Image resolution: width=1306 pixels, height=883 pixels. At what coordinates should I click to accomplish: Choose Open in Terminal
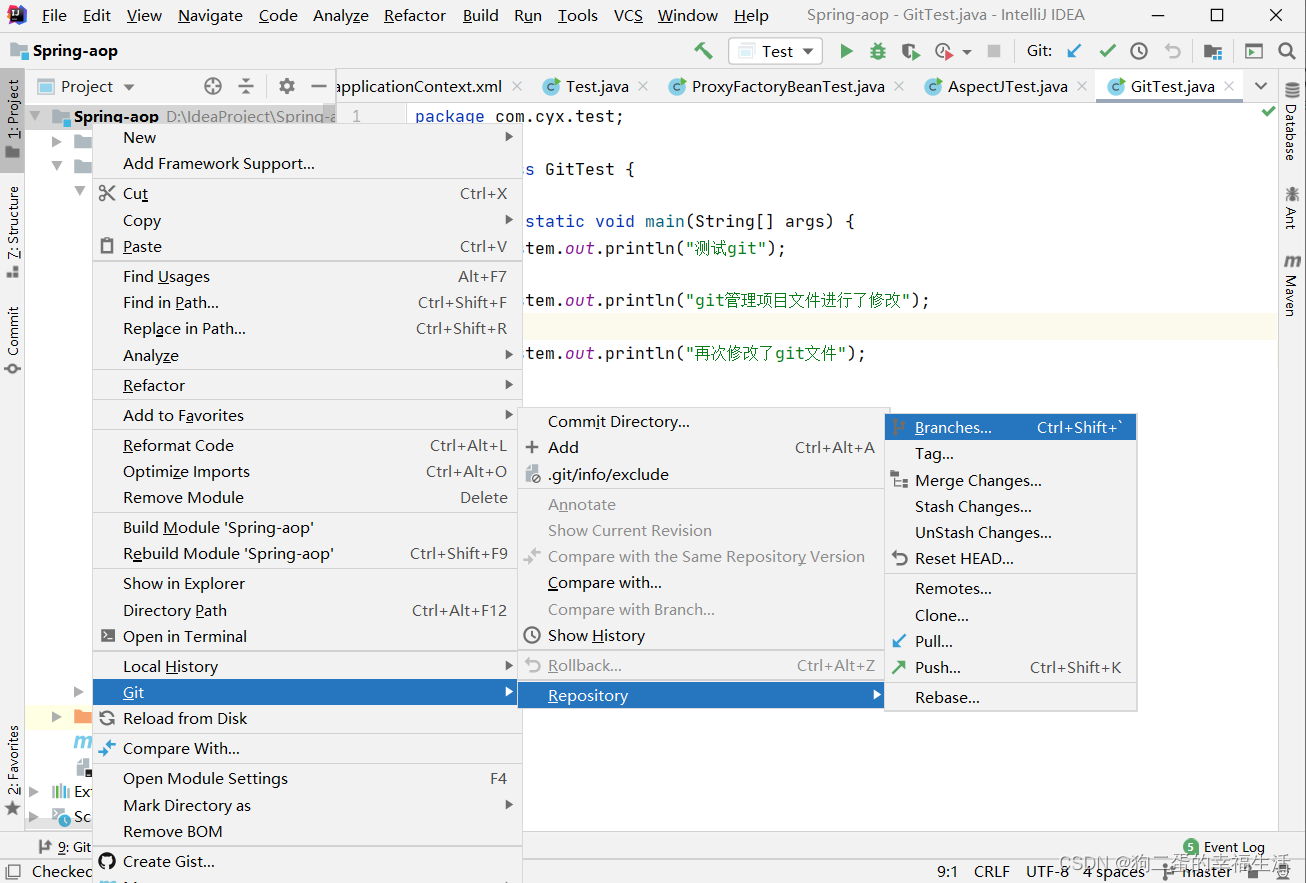tap(306, 636)
